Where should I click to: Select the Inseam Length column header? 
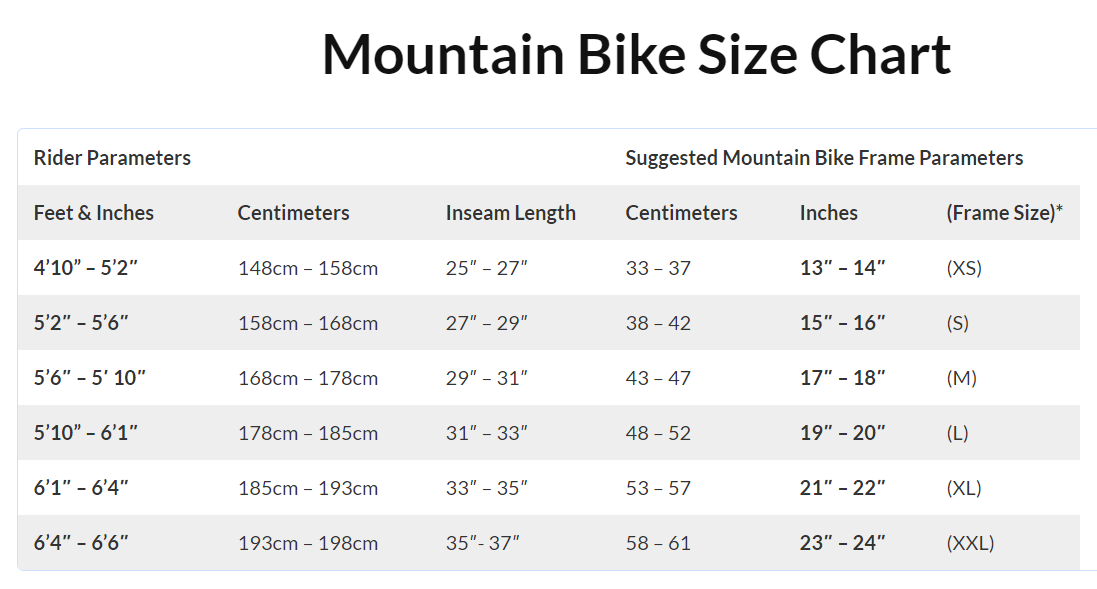tap(511, 213)
